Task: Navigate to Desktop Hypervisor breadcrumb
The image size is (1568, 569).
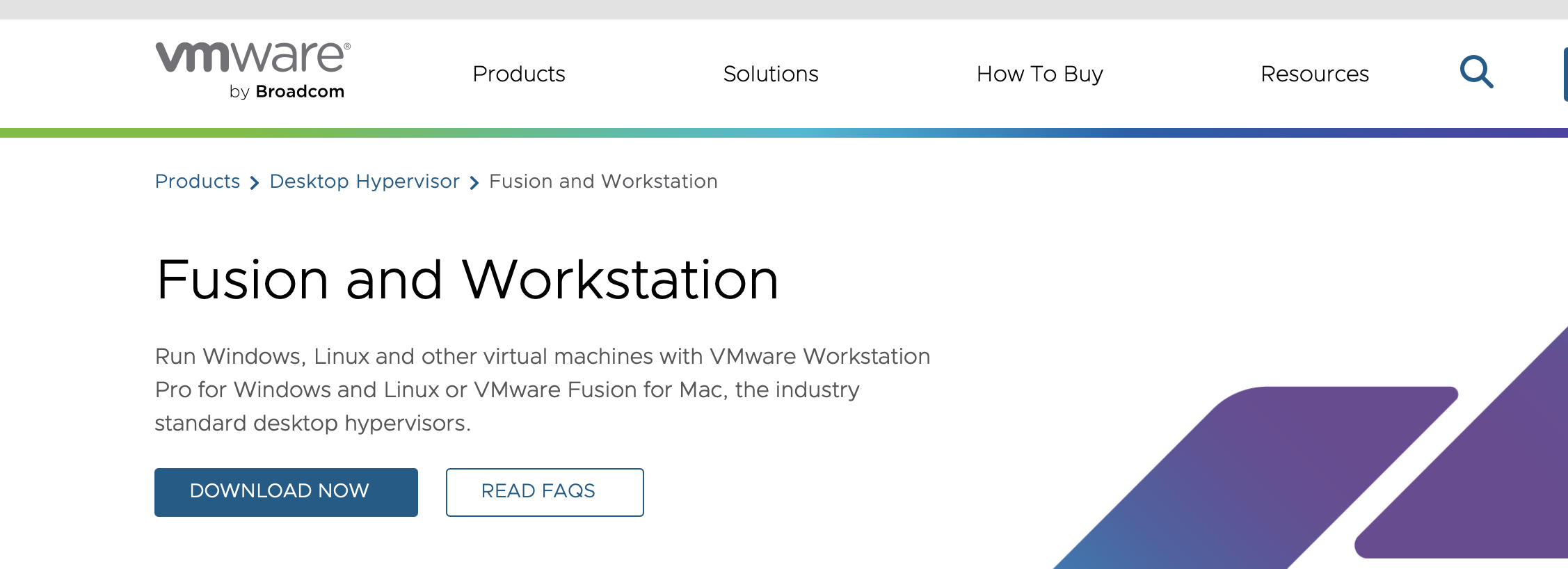Action: tap(365, 182)
